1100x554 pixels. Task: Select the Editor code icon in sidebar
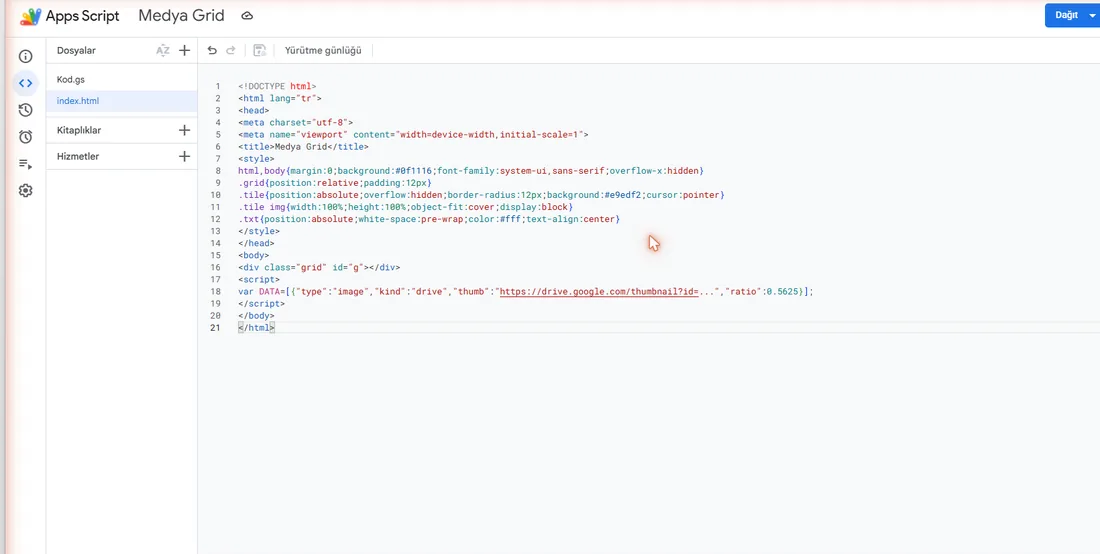pos(25,83)
